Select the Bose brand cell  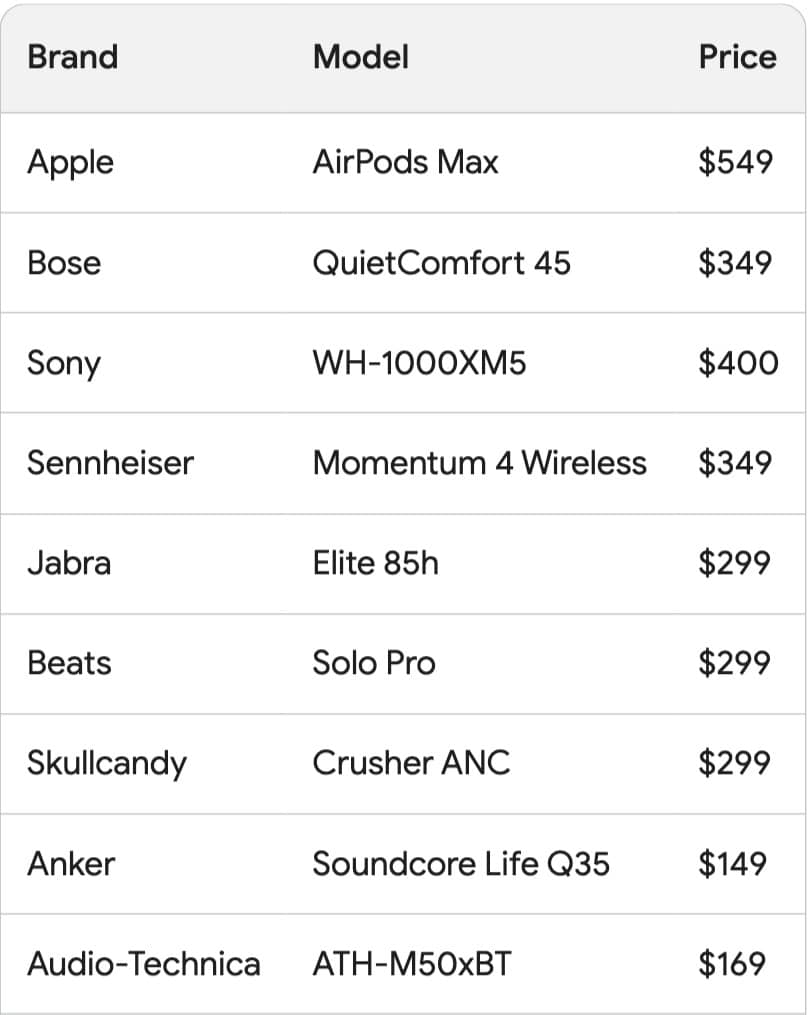point(64,263)
